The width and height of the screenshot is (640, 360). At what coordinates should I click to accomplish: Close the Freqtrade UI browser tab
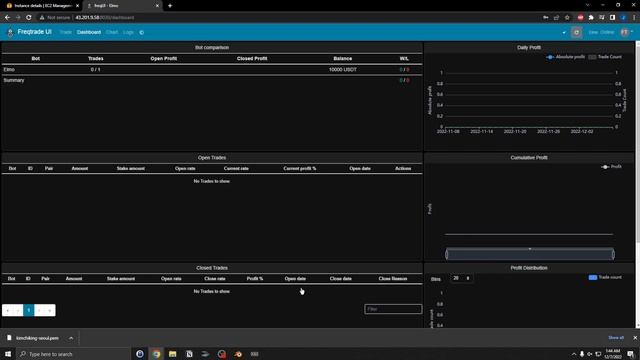point(157,6)
